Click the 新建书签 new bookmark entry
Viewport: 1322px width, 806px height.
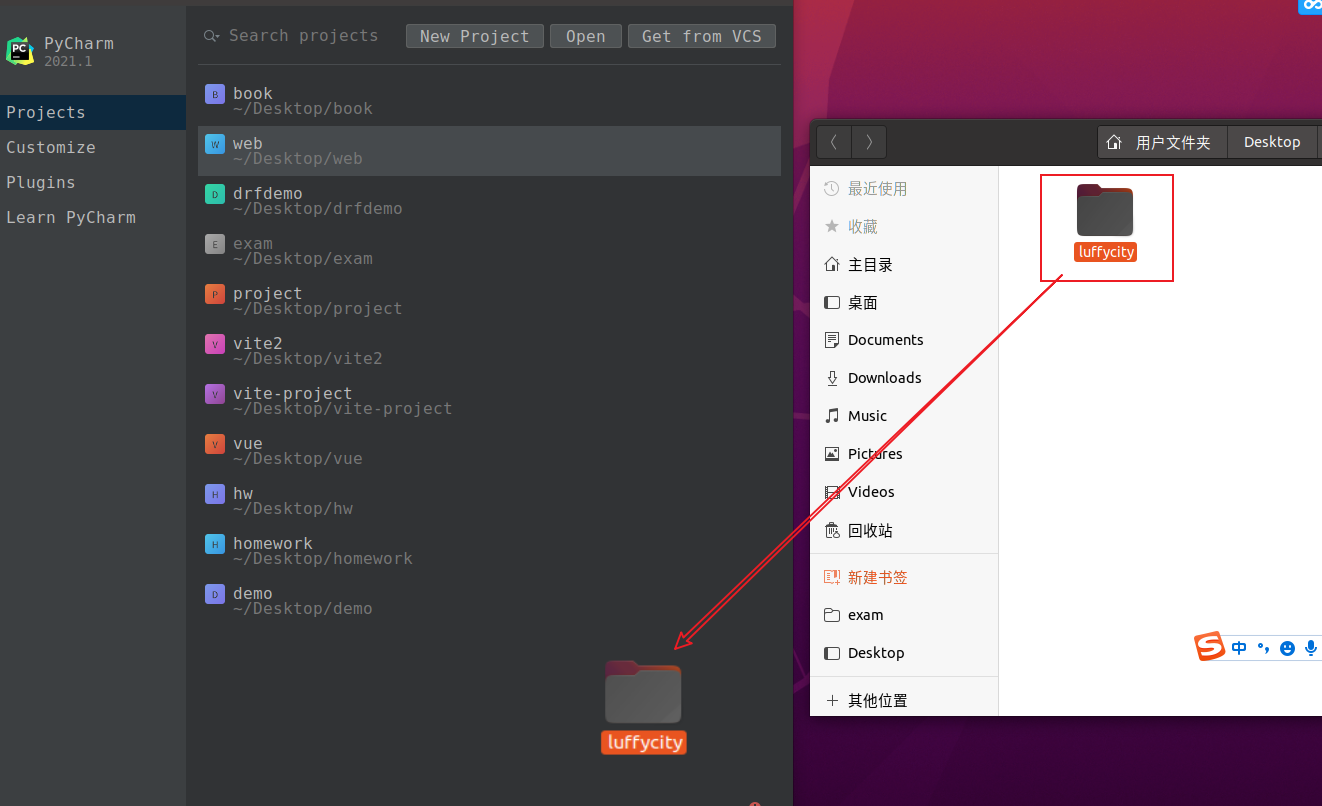point(904,577)
